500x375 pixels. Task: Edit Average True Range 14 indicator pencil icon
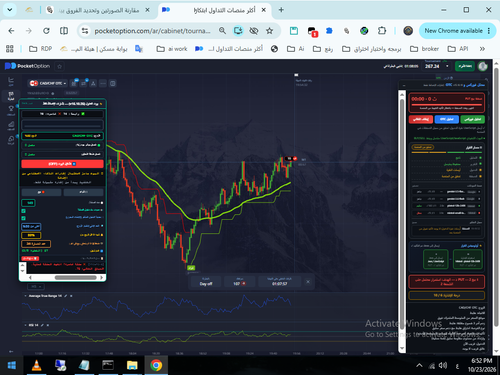point(66,296)
